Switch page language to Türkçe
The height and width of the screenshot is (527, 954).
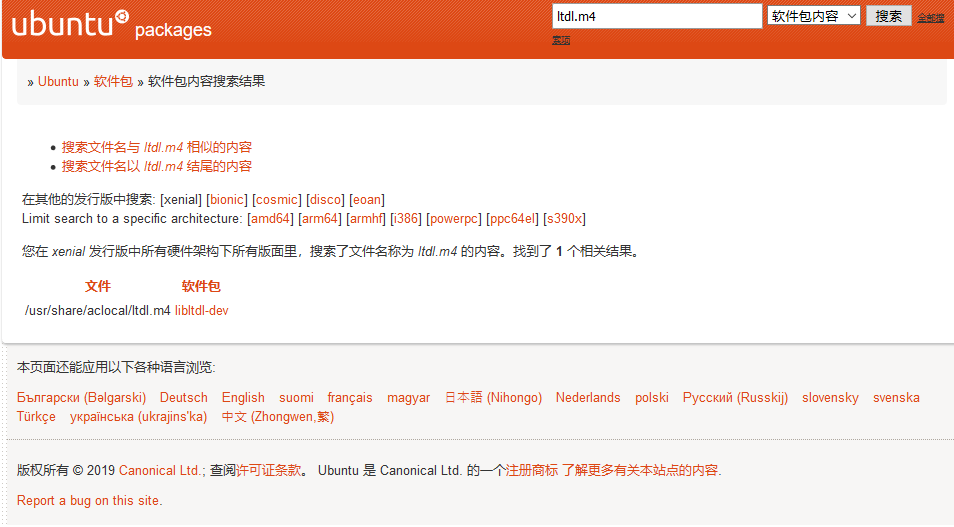click(37, 417)
